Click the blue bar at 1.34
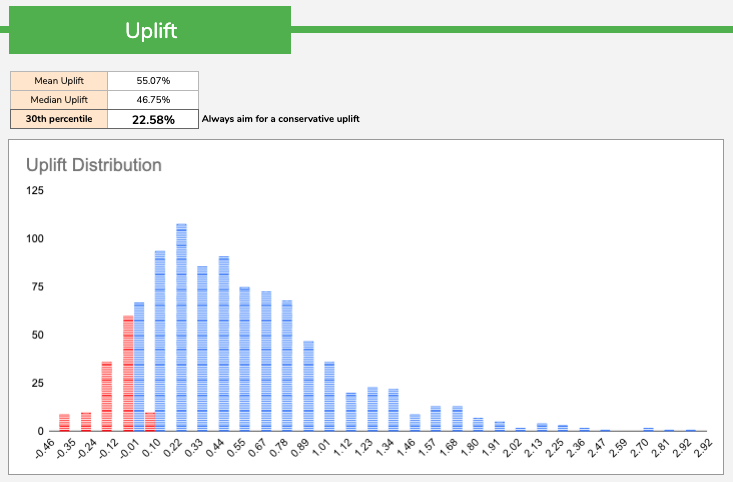The image size is (733, 482). pyautogui.click(x=394, y=410)
